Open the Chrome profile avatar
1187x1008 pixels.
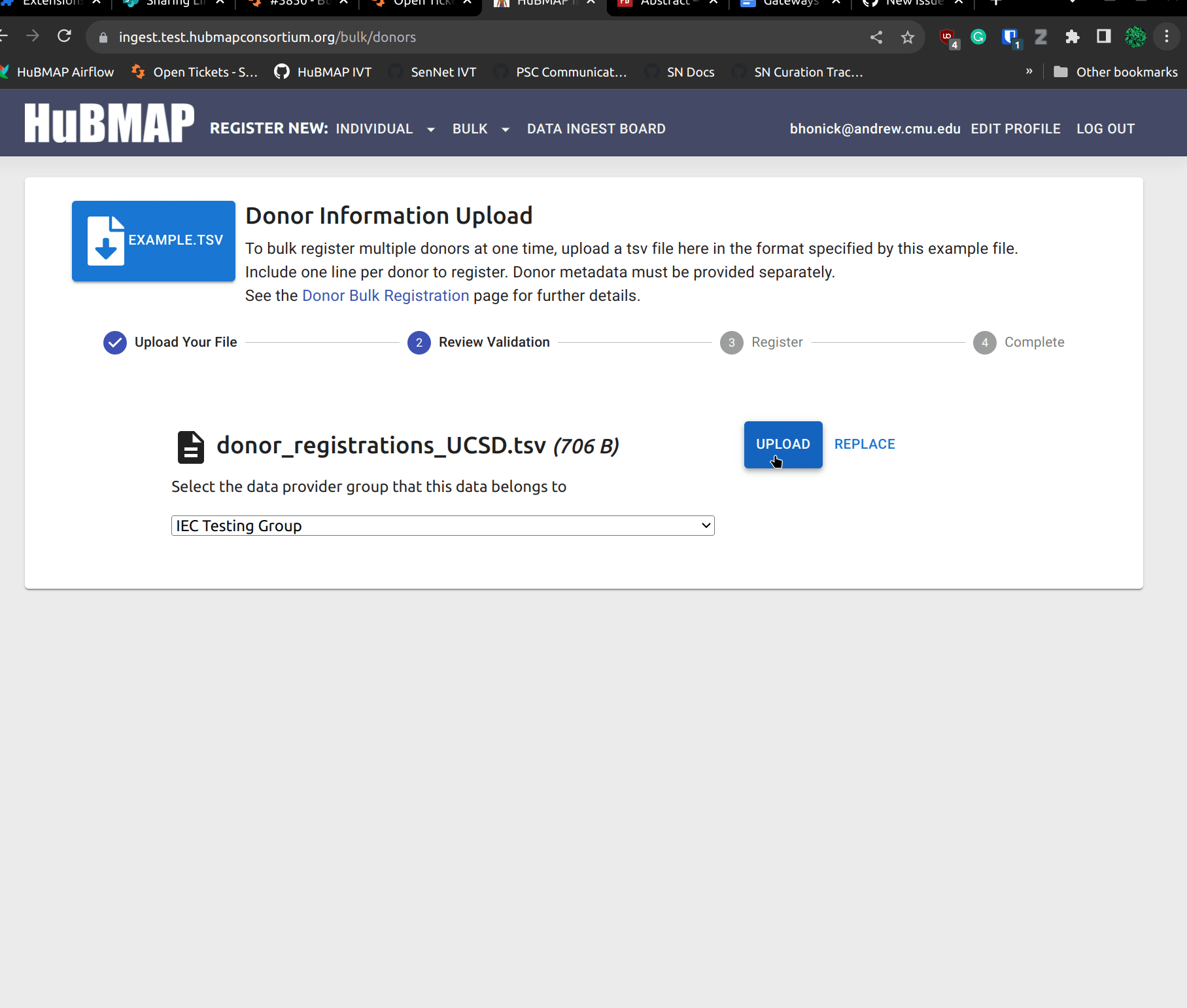(1136, 37)
